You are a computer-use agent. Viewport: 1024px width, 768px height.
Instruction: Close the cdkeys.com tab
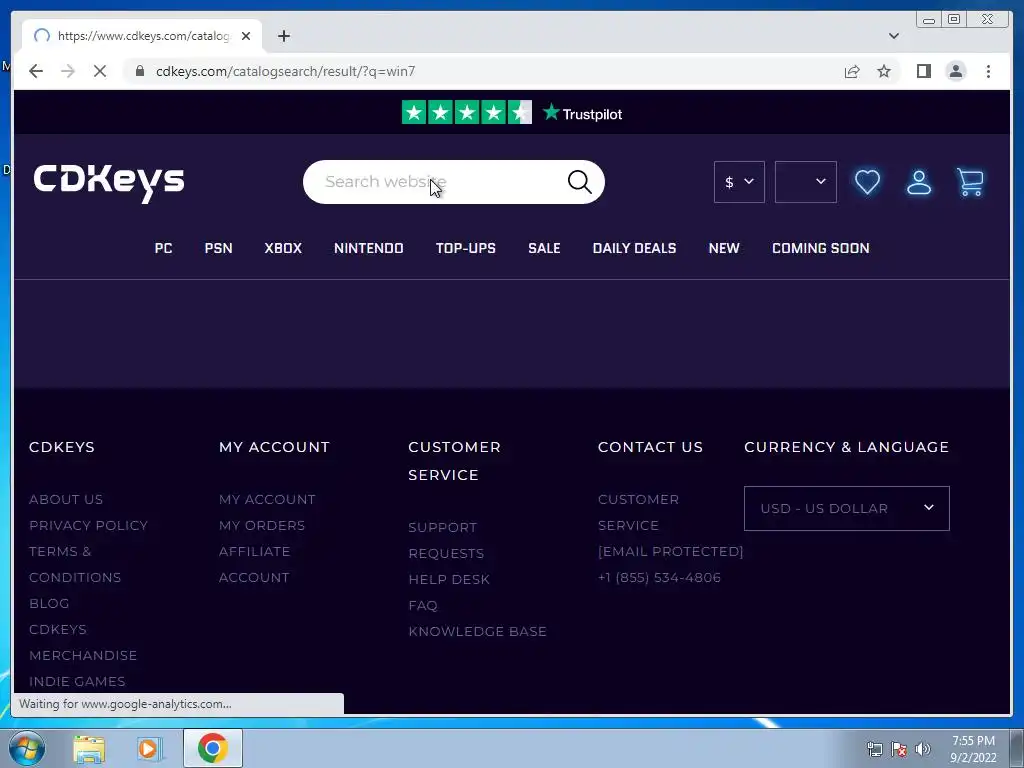(x=246, y=36)
